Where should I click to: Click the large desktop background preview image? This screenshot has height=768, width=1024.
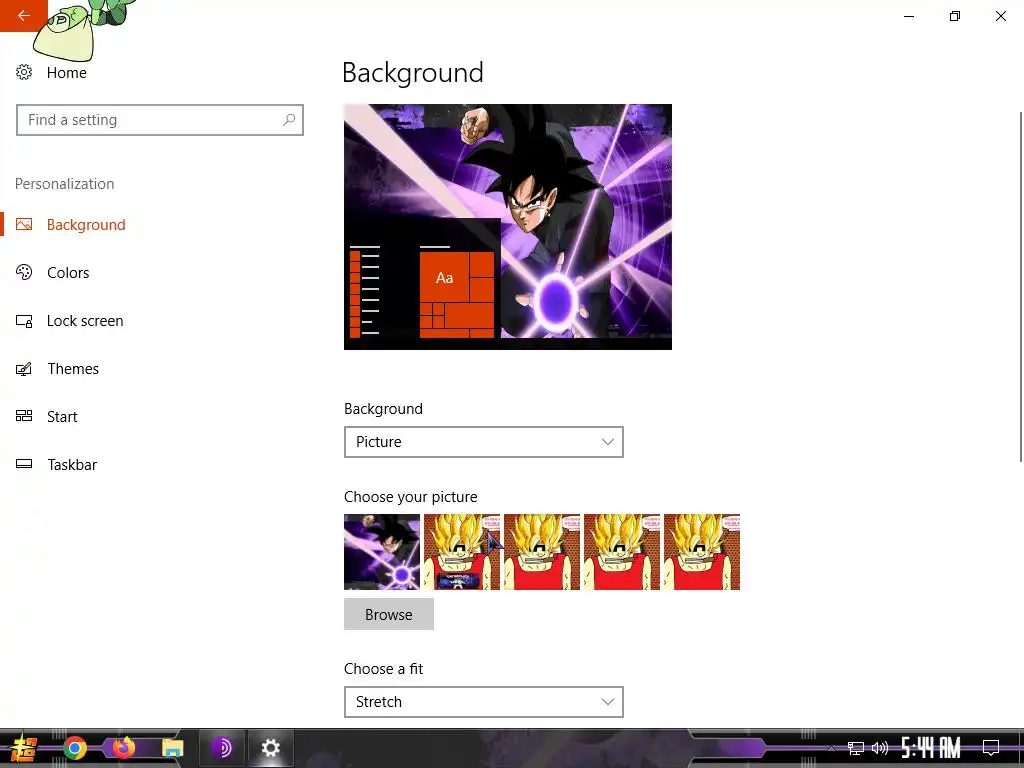click(x=508, y=227)
